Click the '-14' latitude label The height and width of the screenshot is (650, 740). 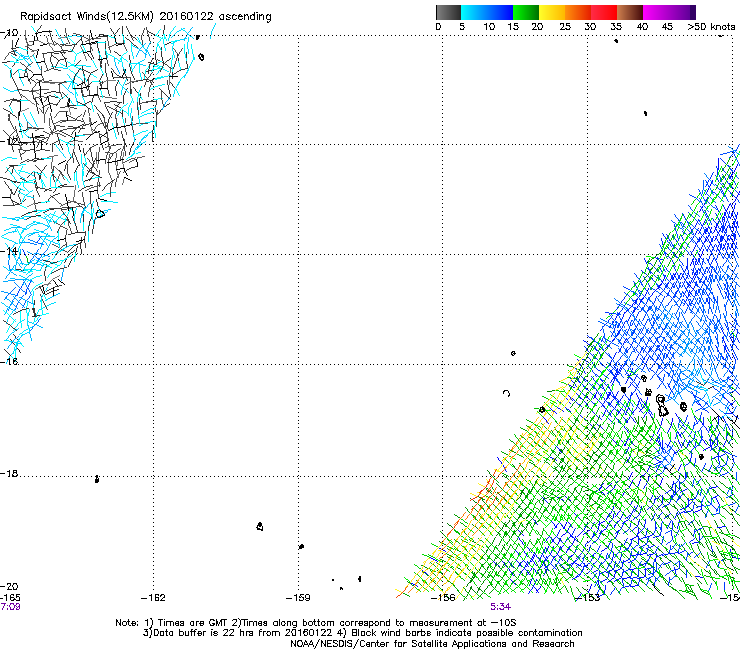[x=9, y=251]
